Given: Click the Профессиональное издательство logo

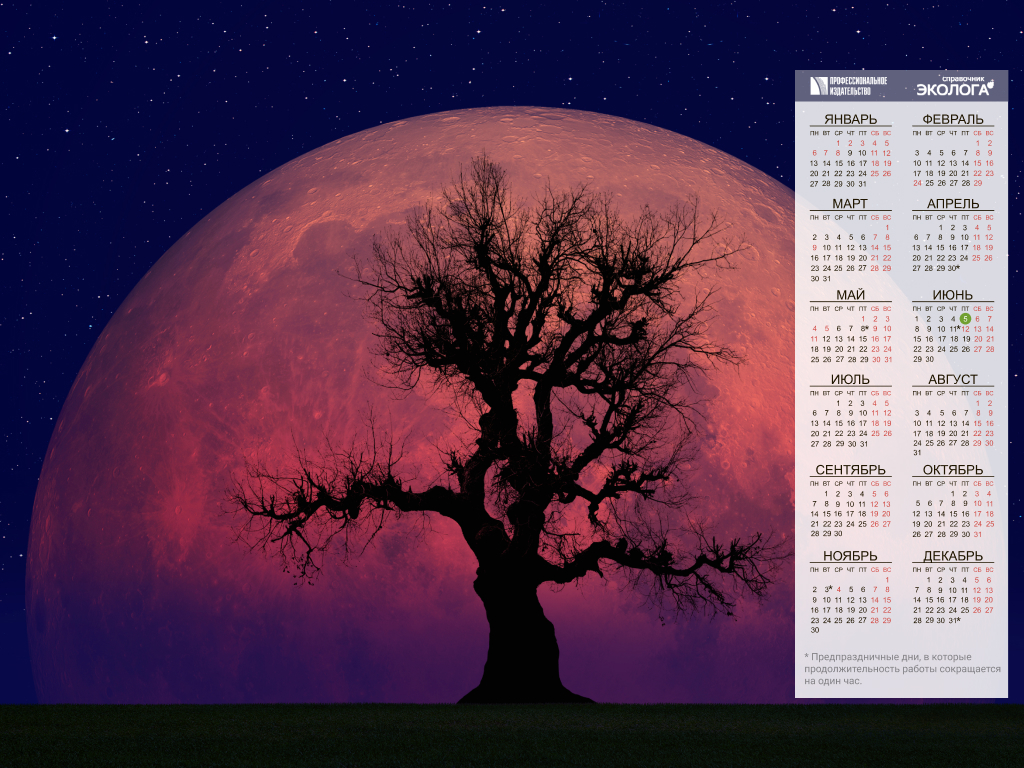Looking at the screenshot, I should [x=848, y=86].
